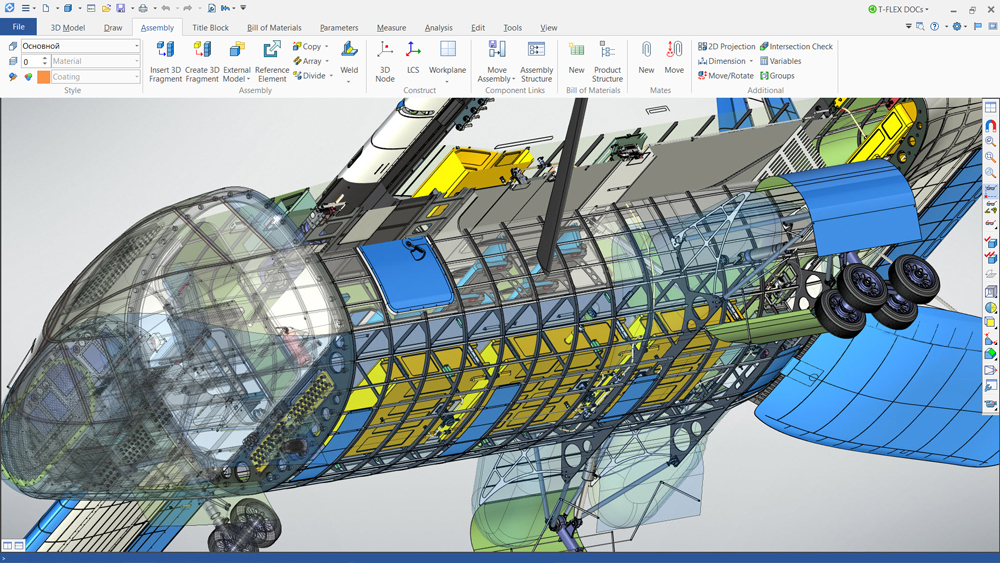The width and height of the screenshot is (1000, 563).
Task: Click the Undo arrow
Action: (166, 8)
